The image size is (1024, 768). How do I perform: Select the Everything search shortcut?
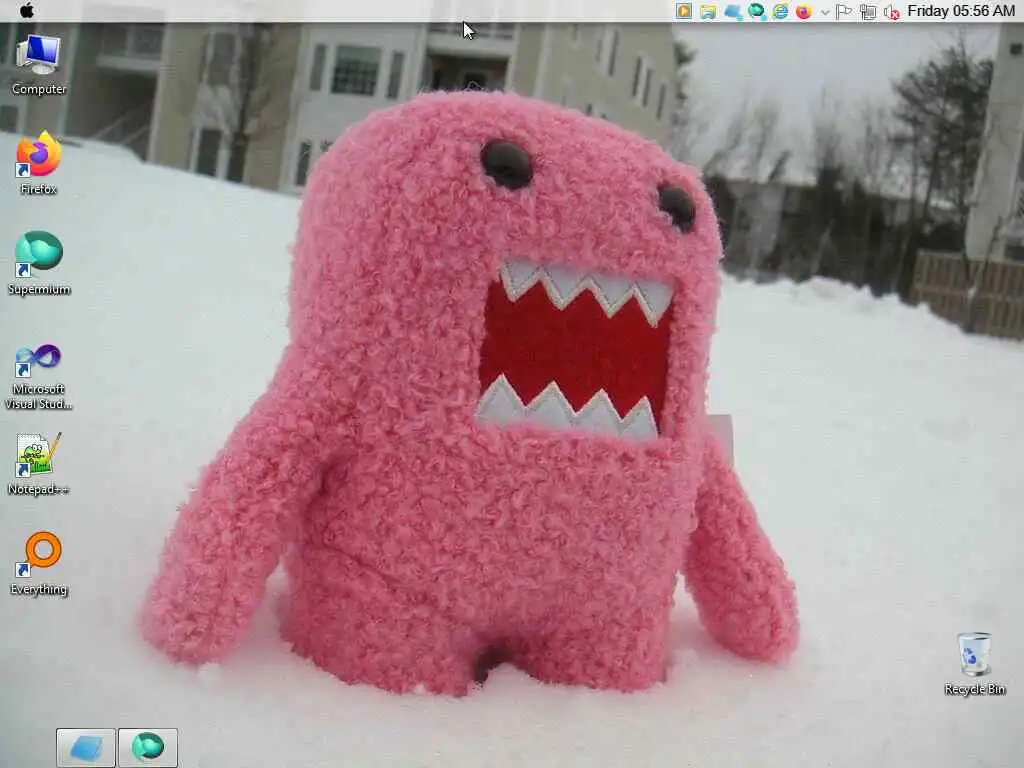[39, 564]
